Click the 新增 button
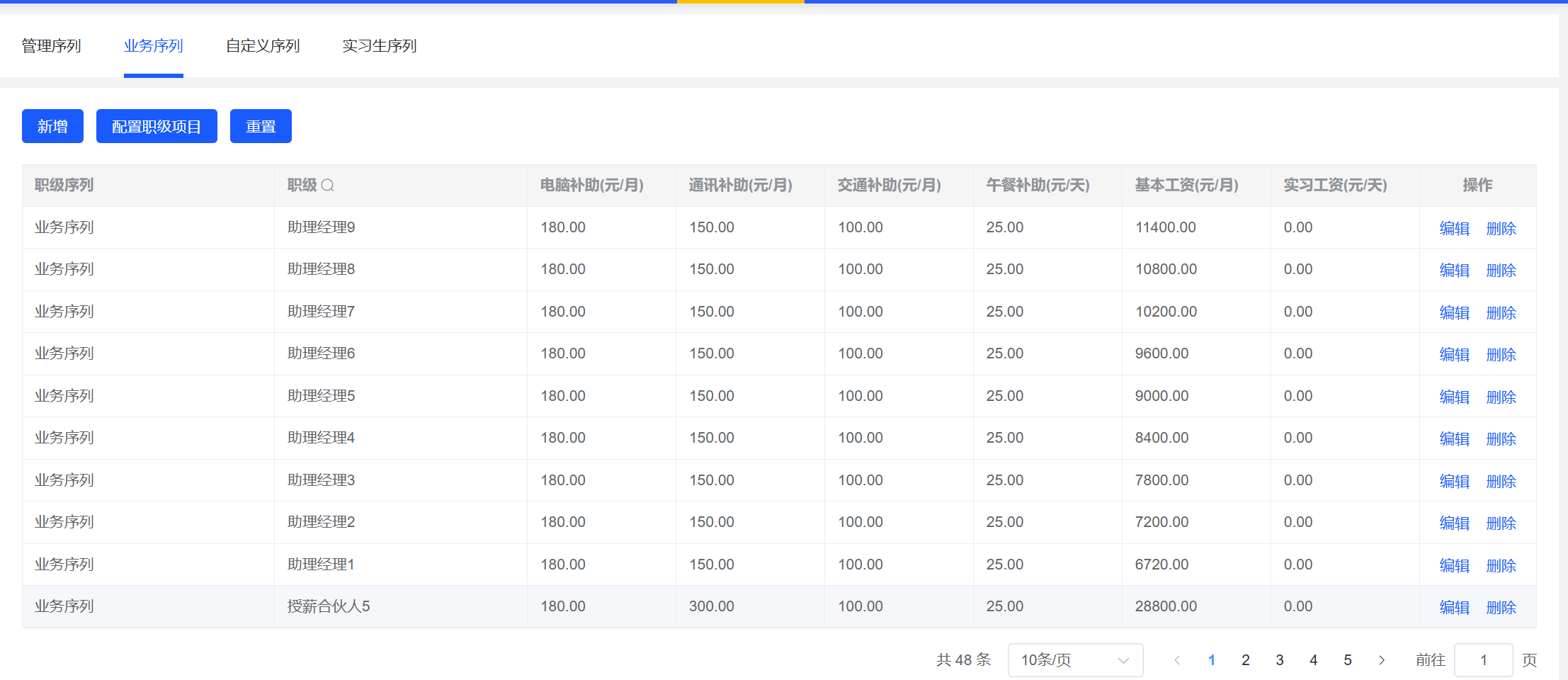 52,126
